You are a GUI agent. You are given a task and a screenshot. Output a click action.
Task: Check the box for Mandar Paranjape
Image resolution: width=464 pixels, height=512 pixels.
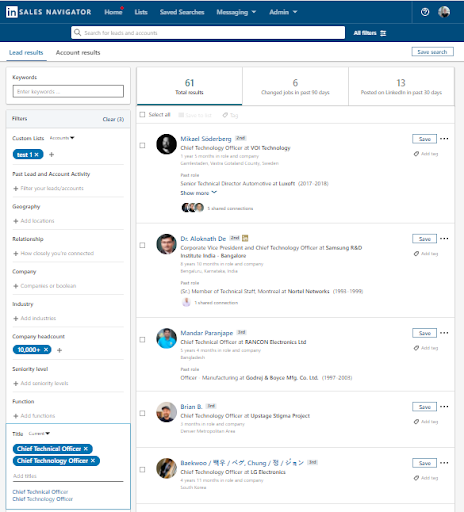tap(142, 339)
